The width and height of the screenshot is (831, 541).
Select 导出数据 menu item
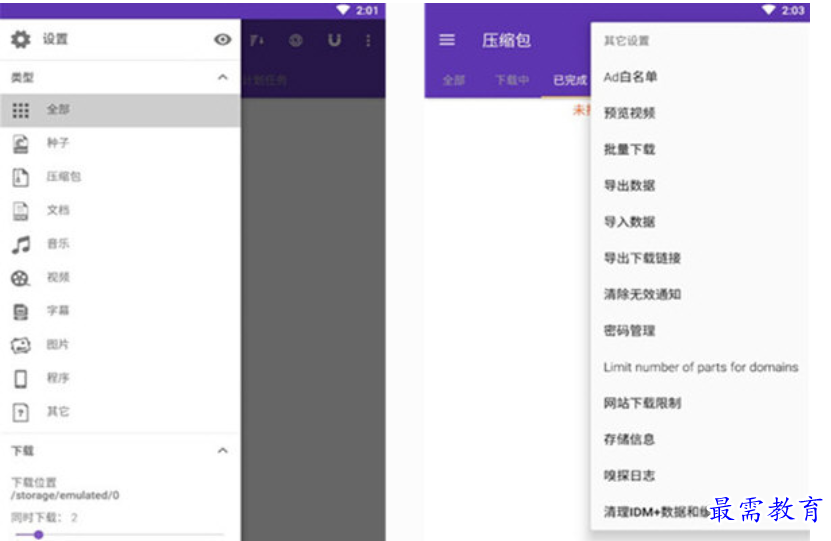coord(630,185)
